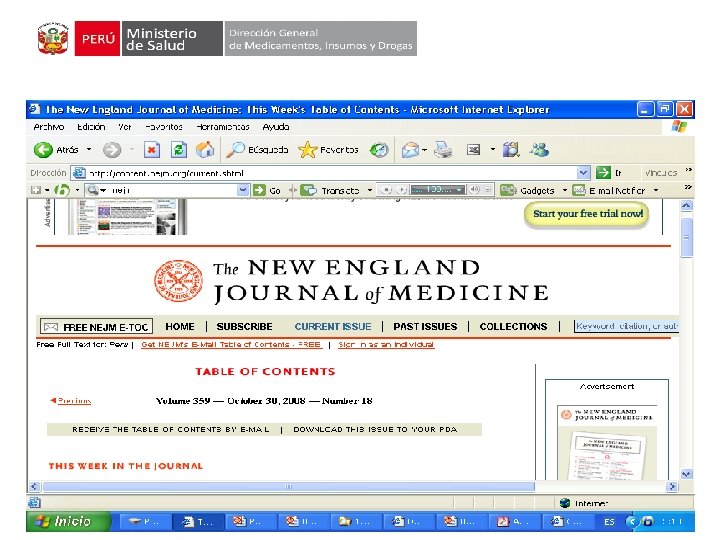This screenshot has width=720, height=540.
Task: Click Sign in as an individual link
Action: (386, 344)
